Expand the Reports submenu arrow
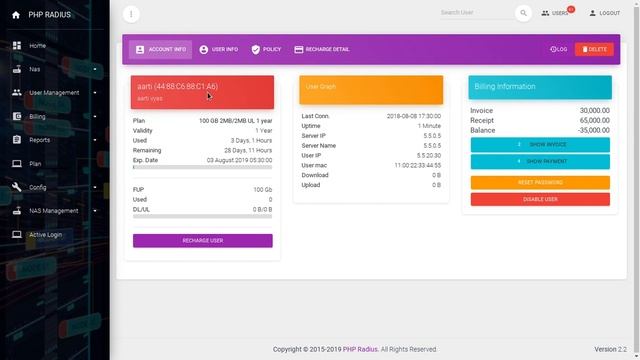The image size is (640, 360). [95, 140]
